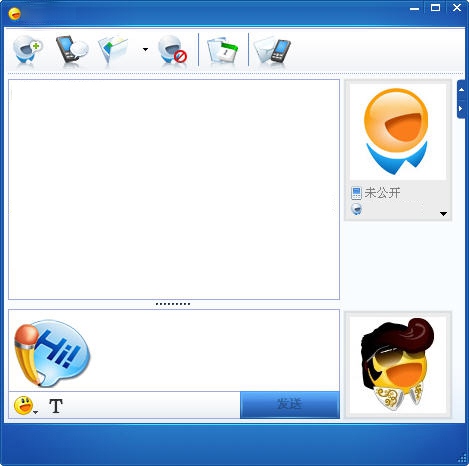Expand the contact info dropdown arrow
This screenshot has height=466, width=469.
(x=443, y=214)
